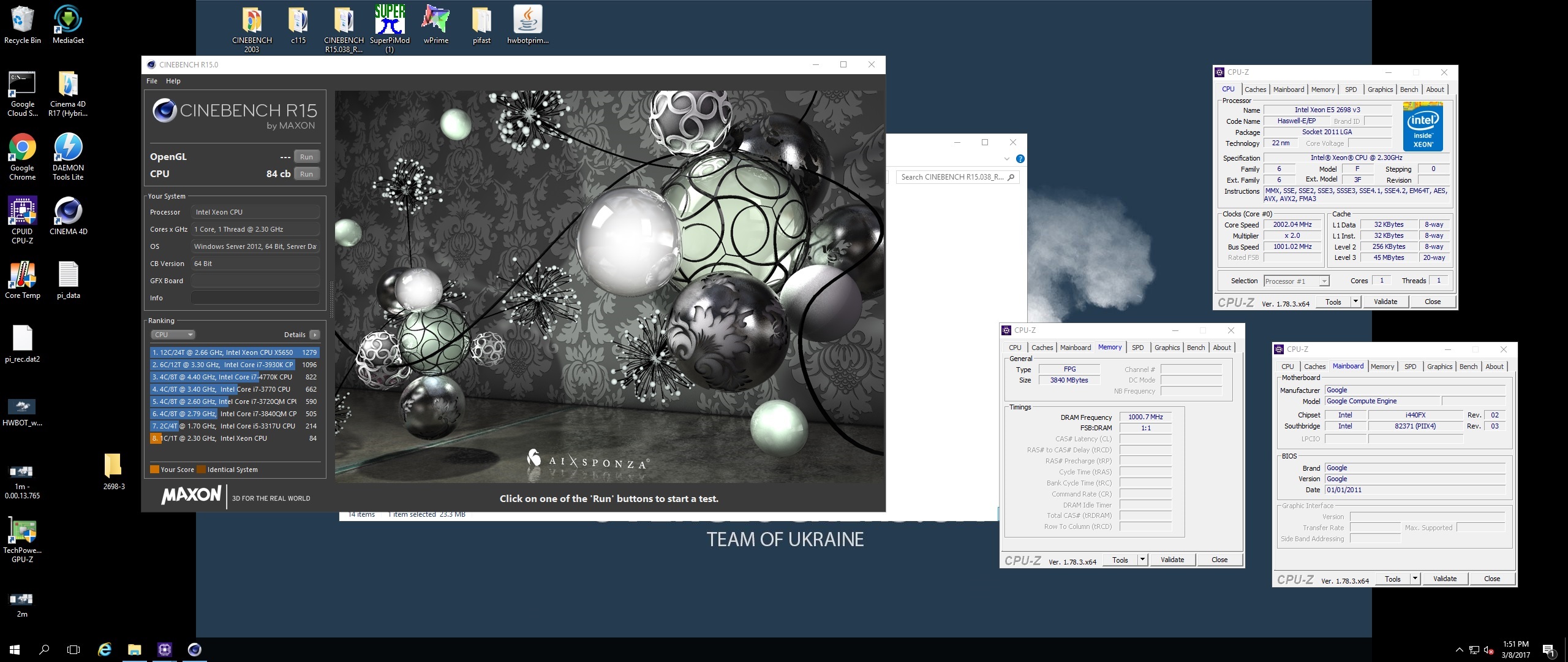
Task: Launch Google Chrome from the desktop
Action: tap(22, 157)
